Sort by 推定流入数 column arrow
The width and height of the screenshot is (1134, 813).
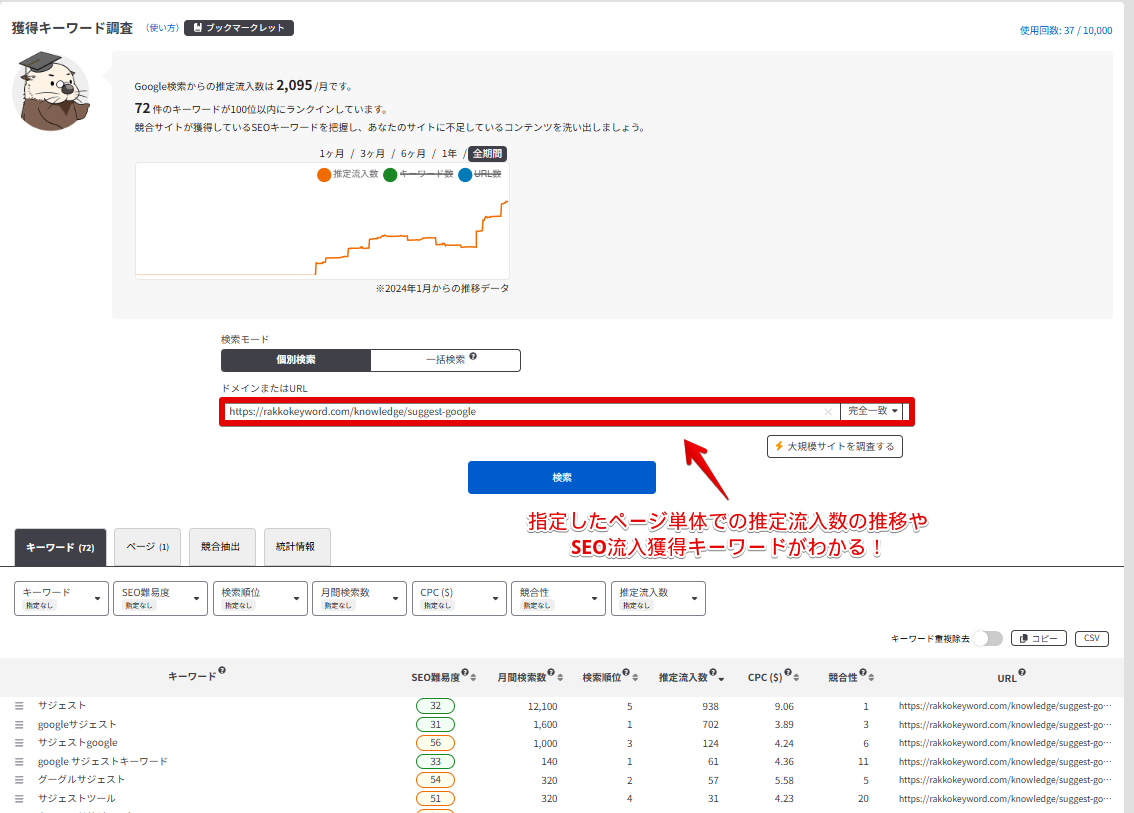[721, 678]
